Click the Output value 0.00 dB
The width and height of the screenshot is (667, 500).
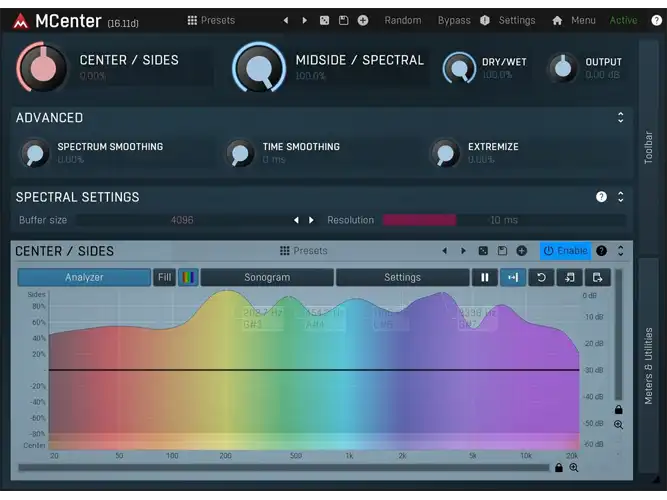pos(602,75)
